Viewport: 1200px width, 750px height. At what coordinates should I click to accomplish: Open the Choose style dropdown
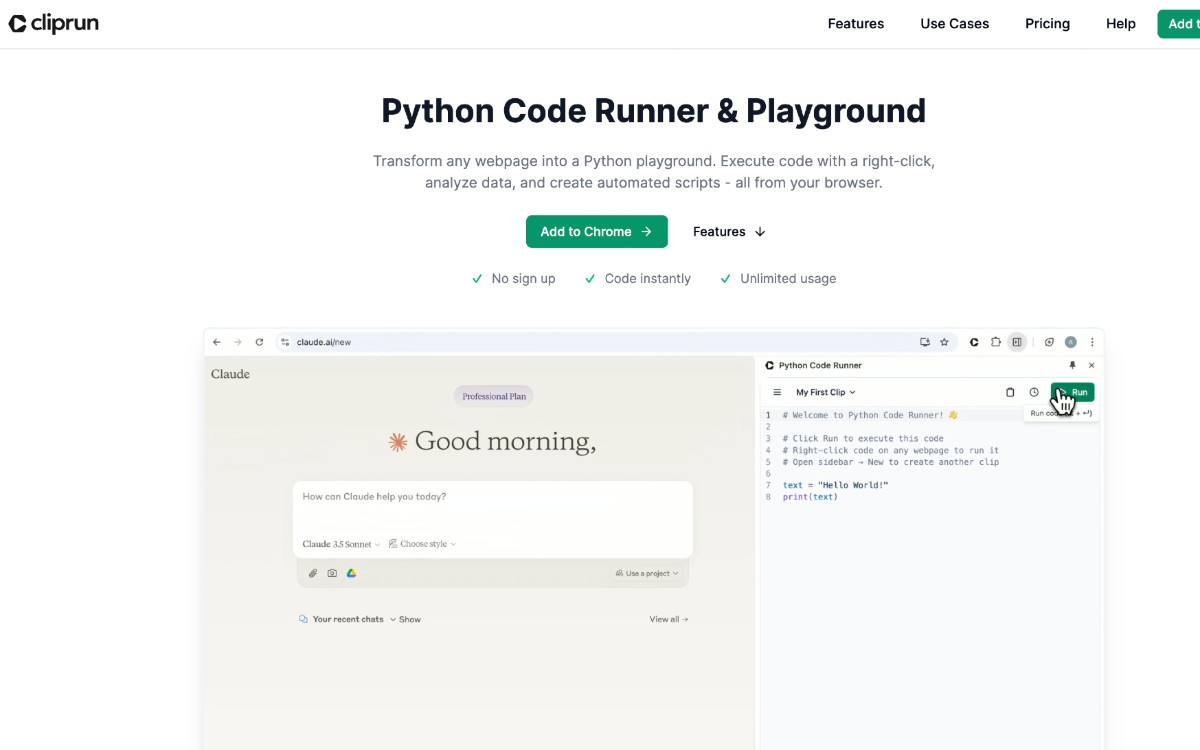point(422,544)
